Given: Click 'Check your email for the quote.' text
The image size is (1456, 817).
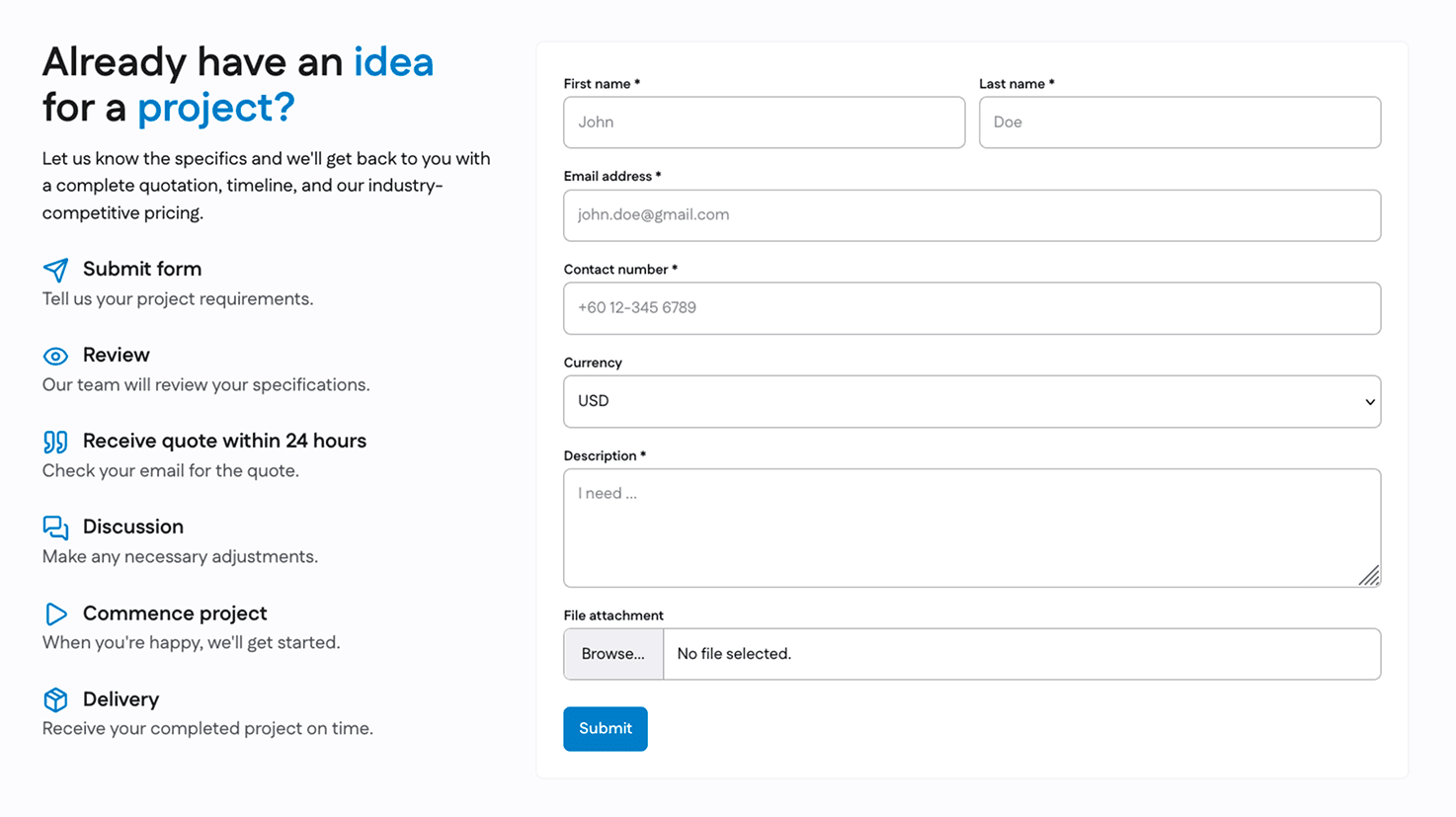Looking at the screenshot, I should coord(171,470).
